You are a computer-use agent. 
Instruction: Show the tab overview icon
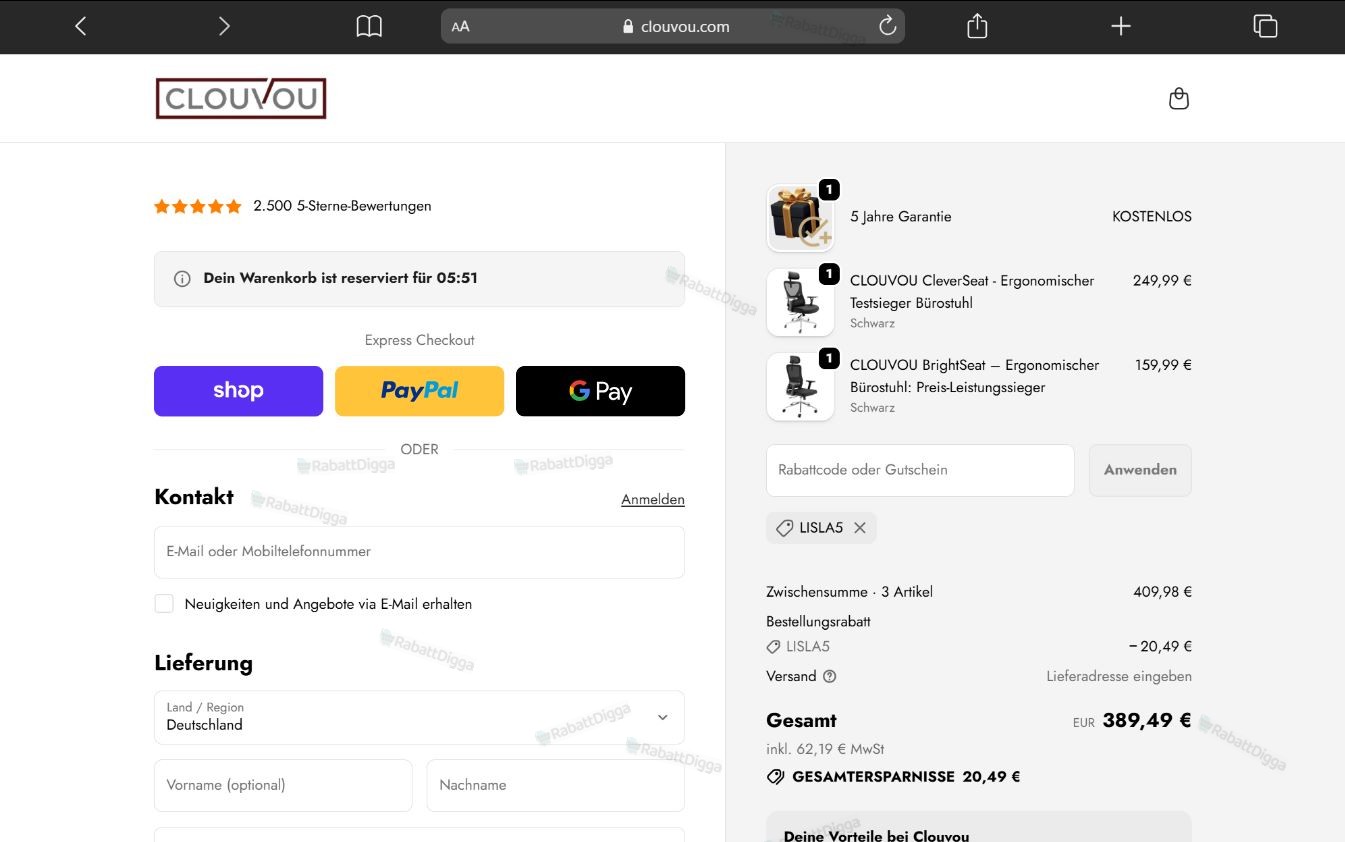1265,26
